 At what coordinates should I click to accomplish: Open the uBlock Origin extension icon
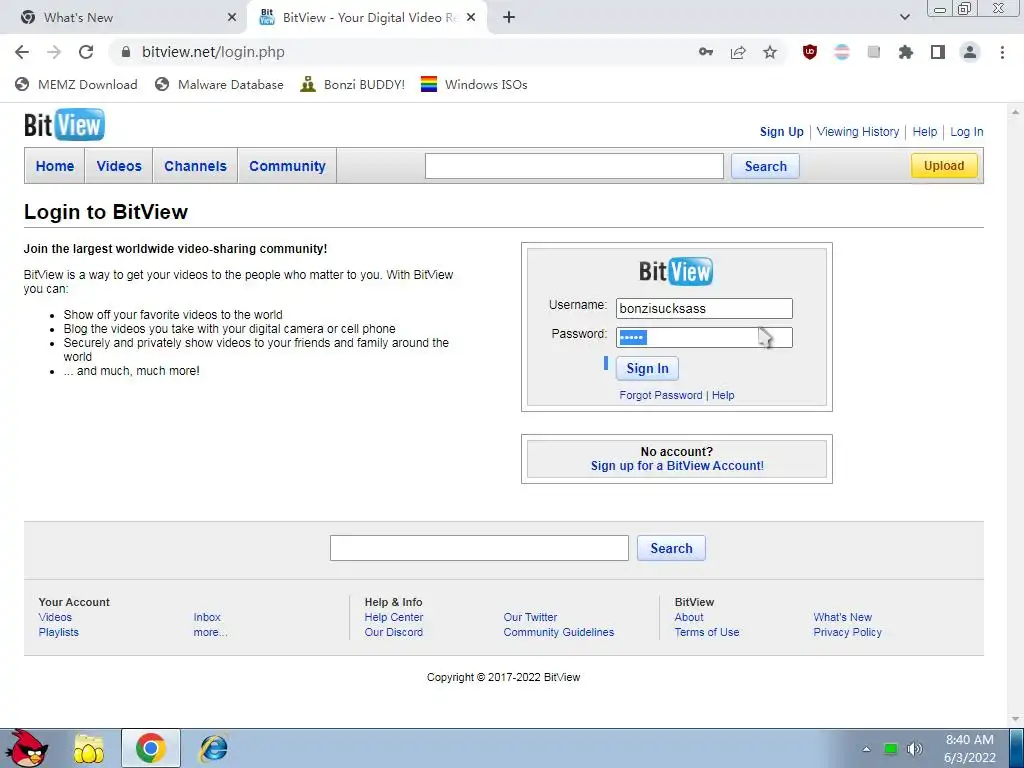(x=810, y=52)
